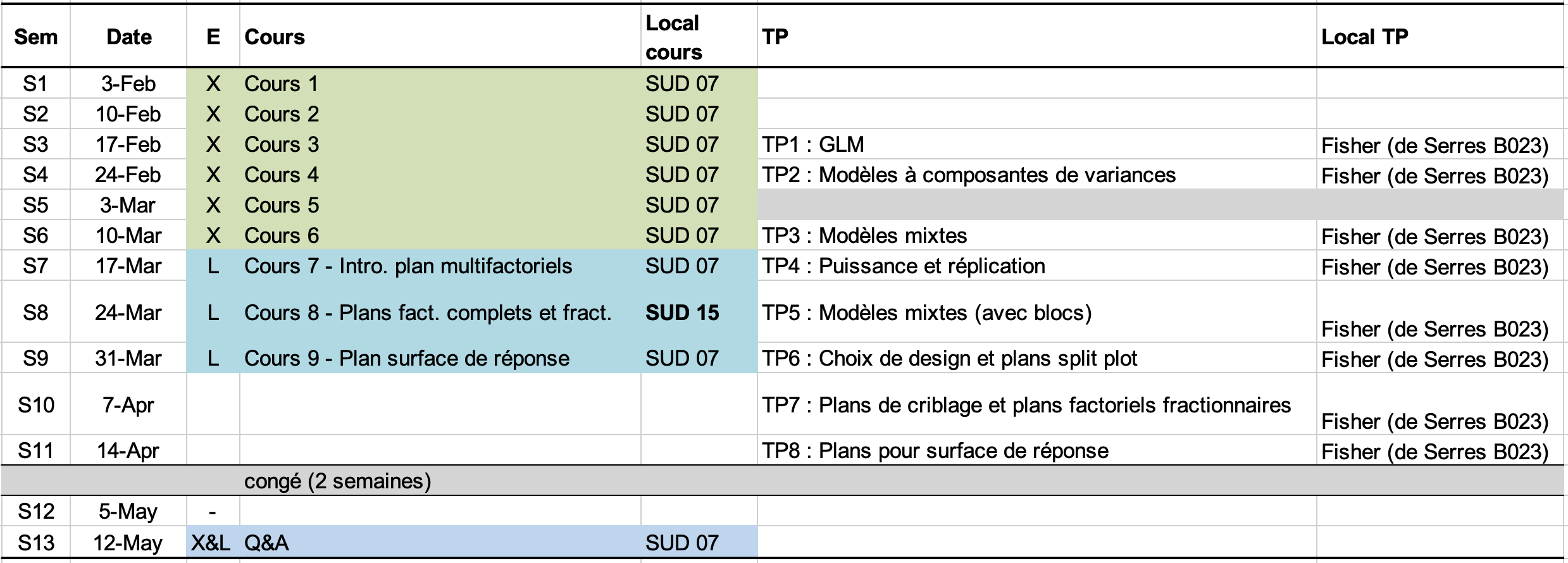Click the congé (2 semaines) row
Image resolution: width=1568 pixels, height=563 pixels.
tap(337, 481)
